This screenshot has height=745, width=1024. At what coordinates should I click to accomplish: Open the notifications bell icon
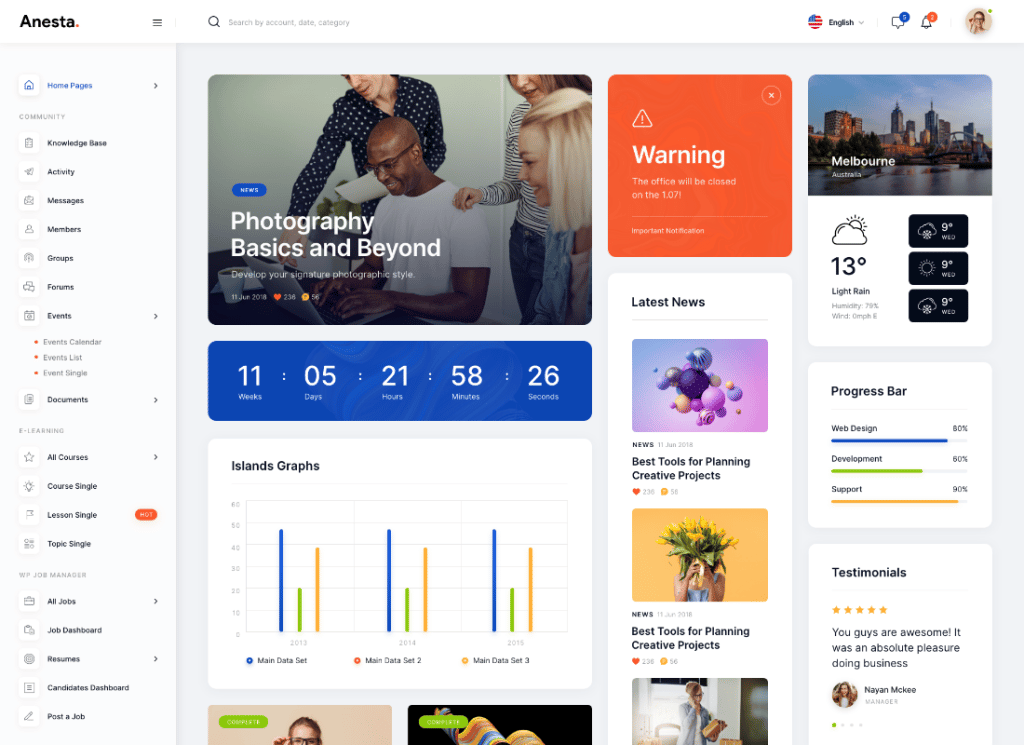926,22
